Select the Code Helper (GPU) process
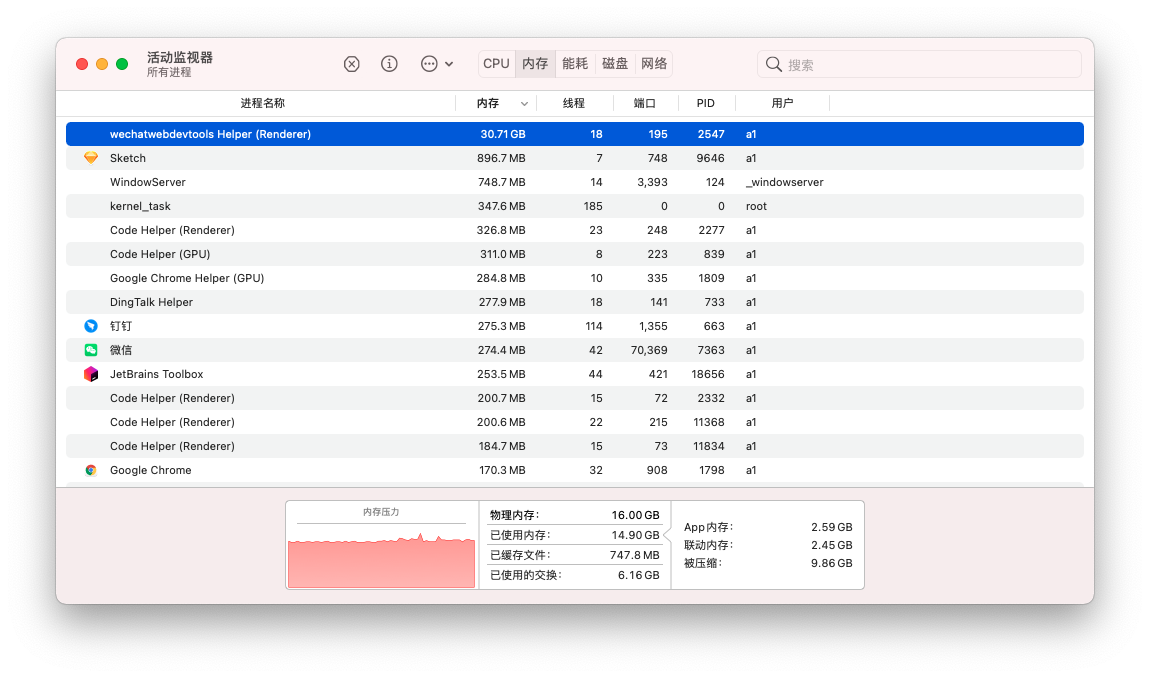 pyautogui.click(x=575, y=254)
